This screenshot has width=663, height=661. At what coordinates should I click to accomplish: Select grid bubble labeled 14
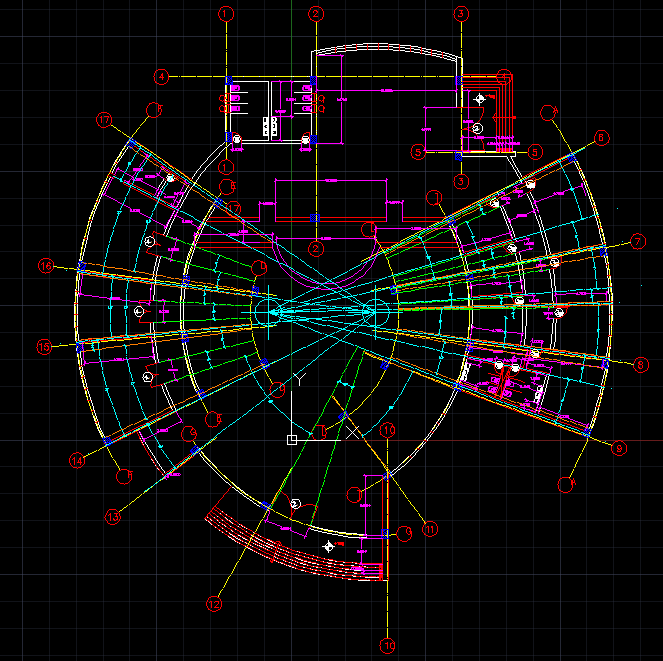point(77,460)
